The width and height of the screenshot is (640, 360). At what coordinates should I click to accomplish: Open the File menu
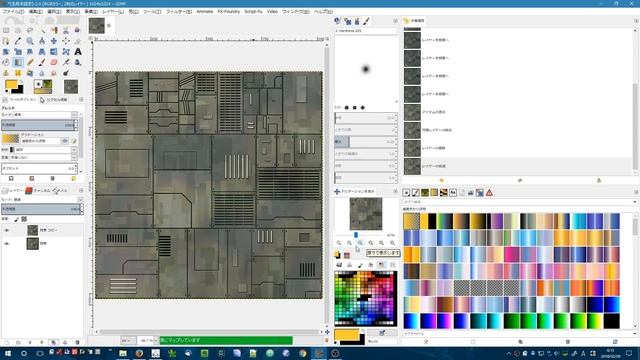coord(13,12)
